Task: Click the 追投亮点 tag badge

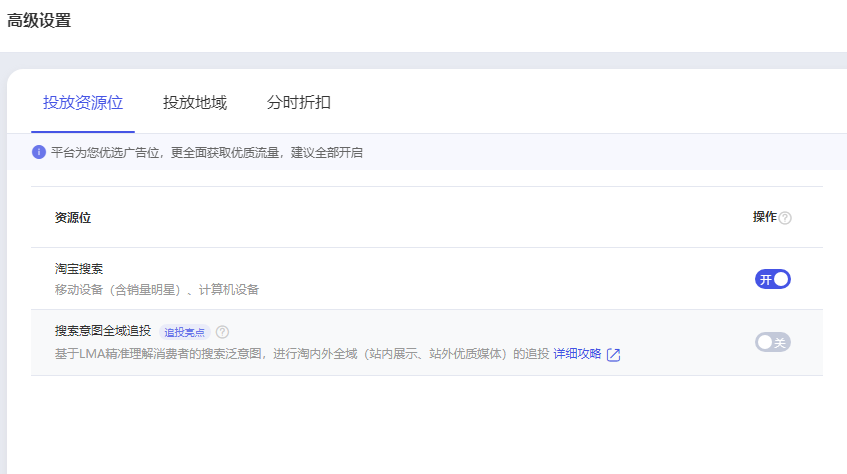Action: [x=185, y=332]
